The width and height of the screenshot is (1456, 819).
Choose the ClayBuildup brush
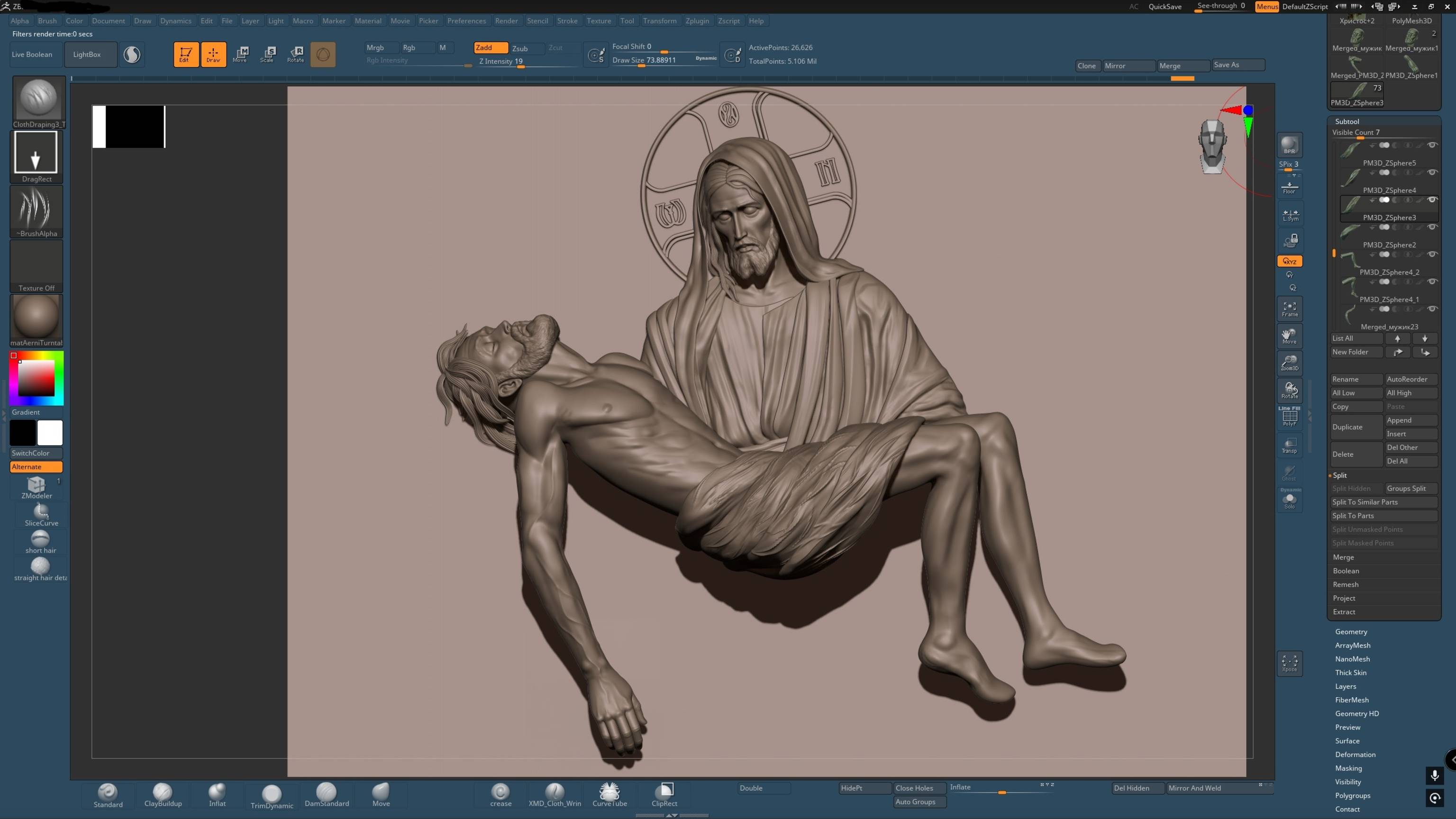[163, 795]
